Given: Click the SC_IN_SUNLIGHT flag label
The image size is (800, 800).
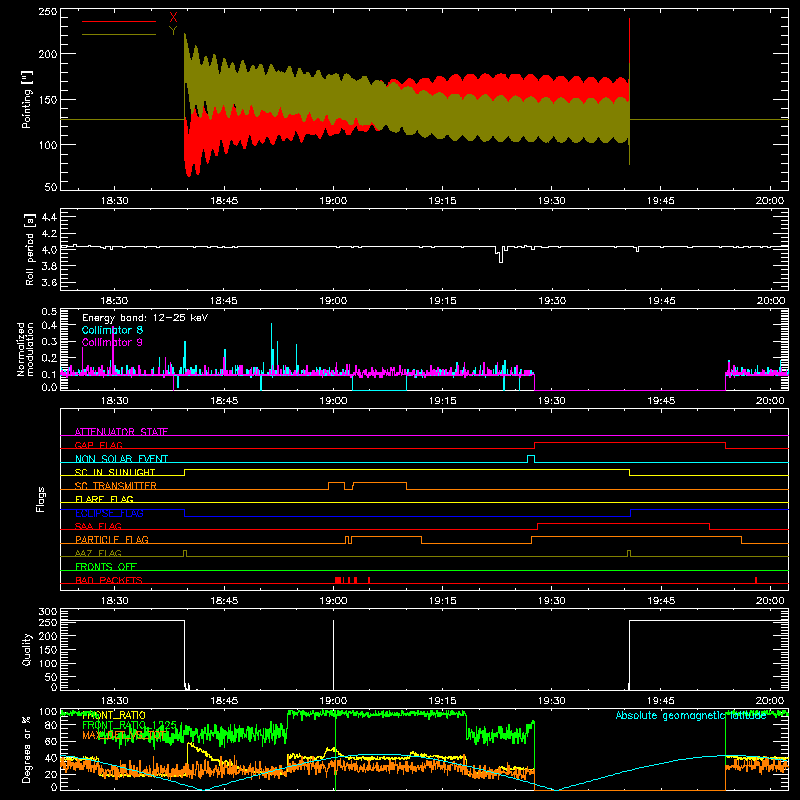Looking at the screenshot, I should [x=115, y=472].
